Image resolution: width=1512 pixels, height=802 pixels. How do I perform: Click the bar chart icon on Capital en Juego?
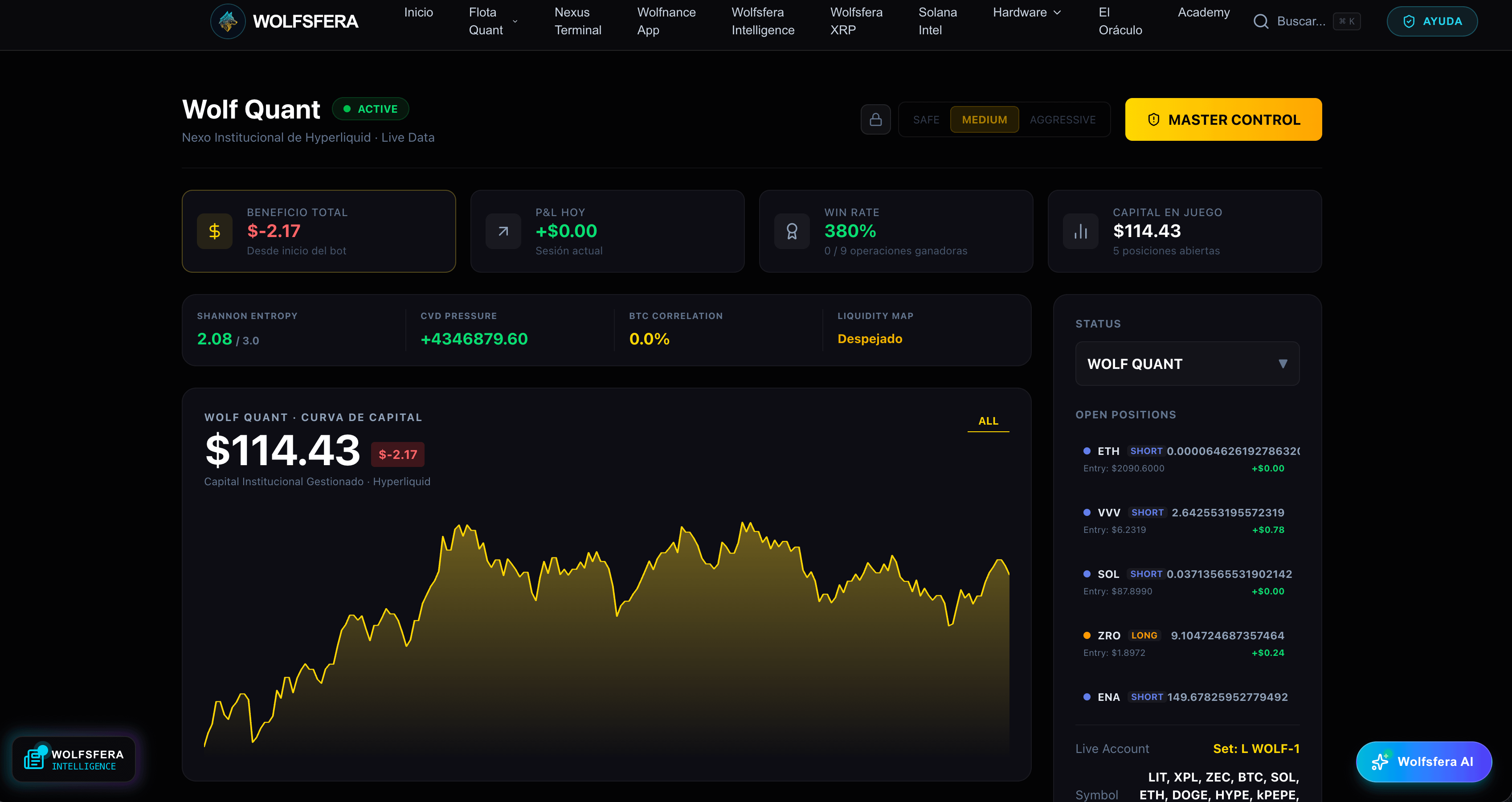tap(1080, 231)
